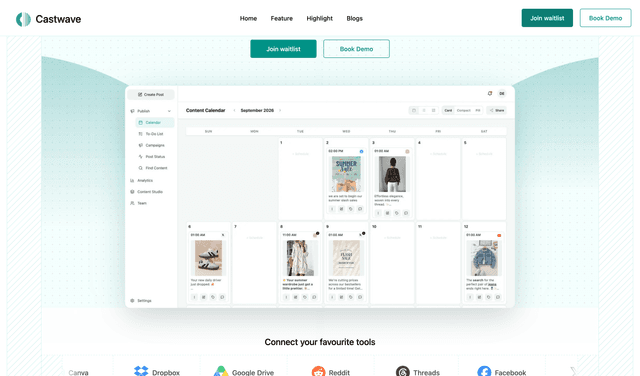Switch to Card display mode
Screen dimensions: 640x376
point(448,110)
